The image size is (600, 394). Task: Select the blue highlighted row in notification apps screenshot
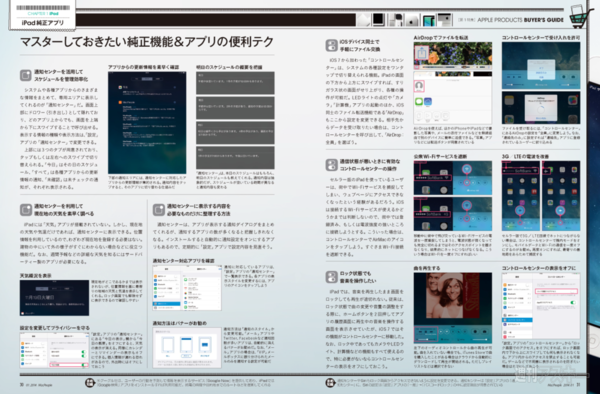point(167,304)
